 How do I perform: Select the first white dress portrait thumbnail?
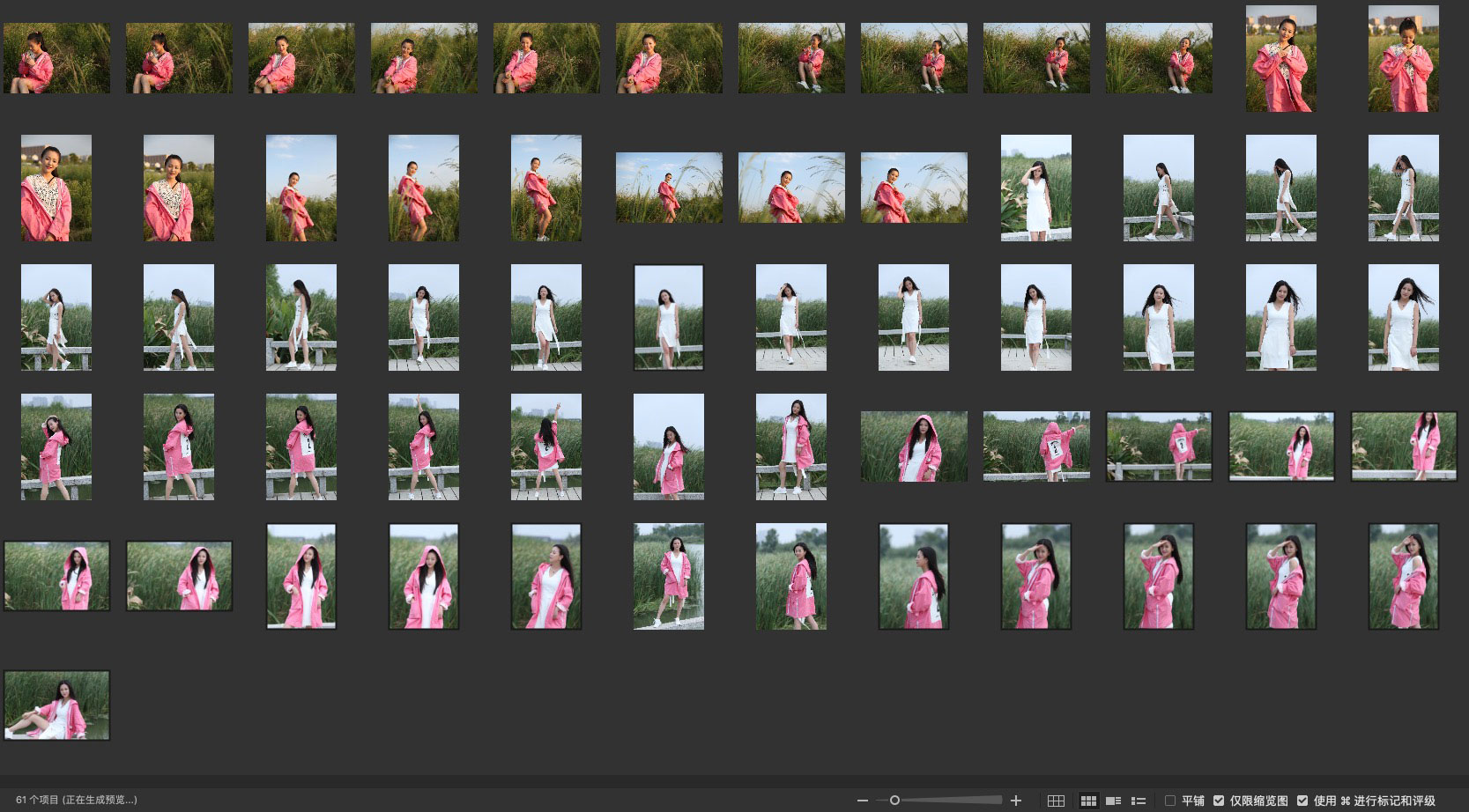[x=1035, y=188]
